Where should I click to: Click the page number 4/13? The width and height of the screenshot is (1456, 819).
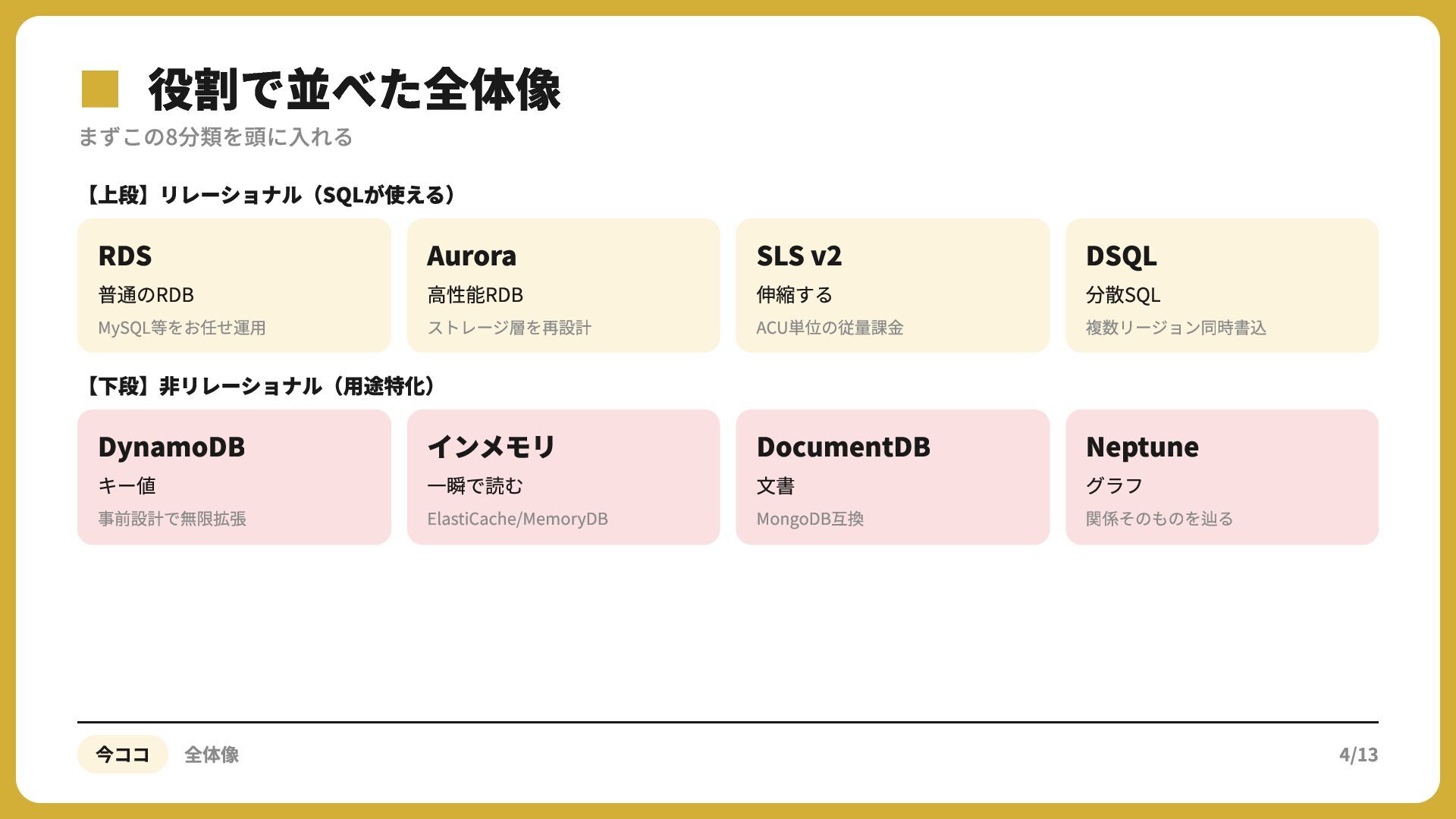pos(1359,755)
